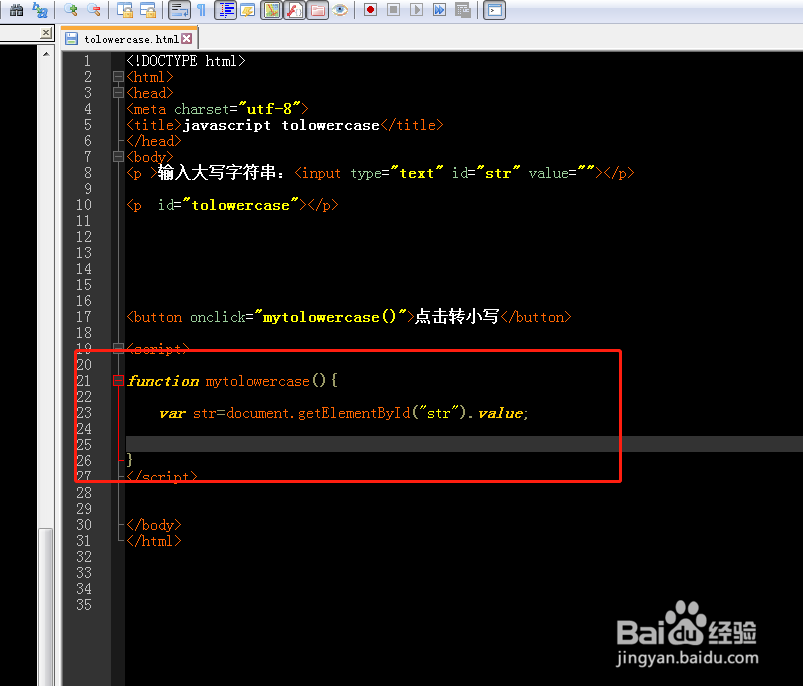Open the Replace tool
Viewport: 803px width, 686px height.
39,10
